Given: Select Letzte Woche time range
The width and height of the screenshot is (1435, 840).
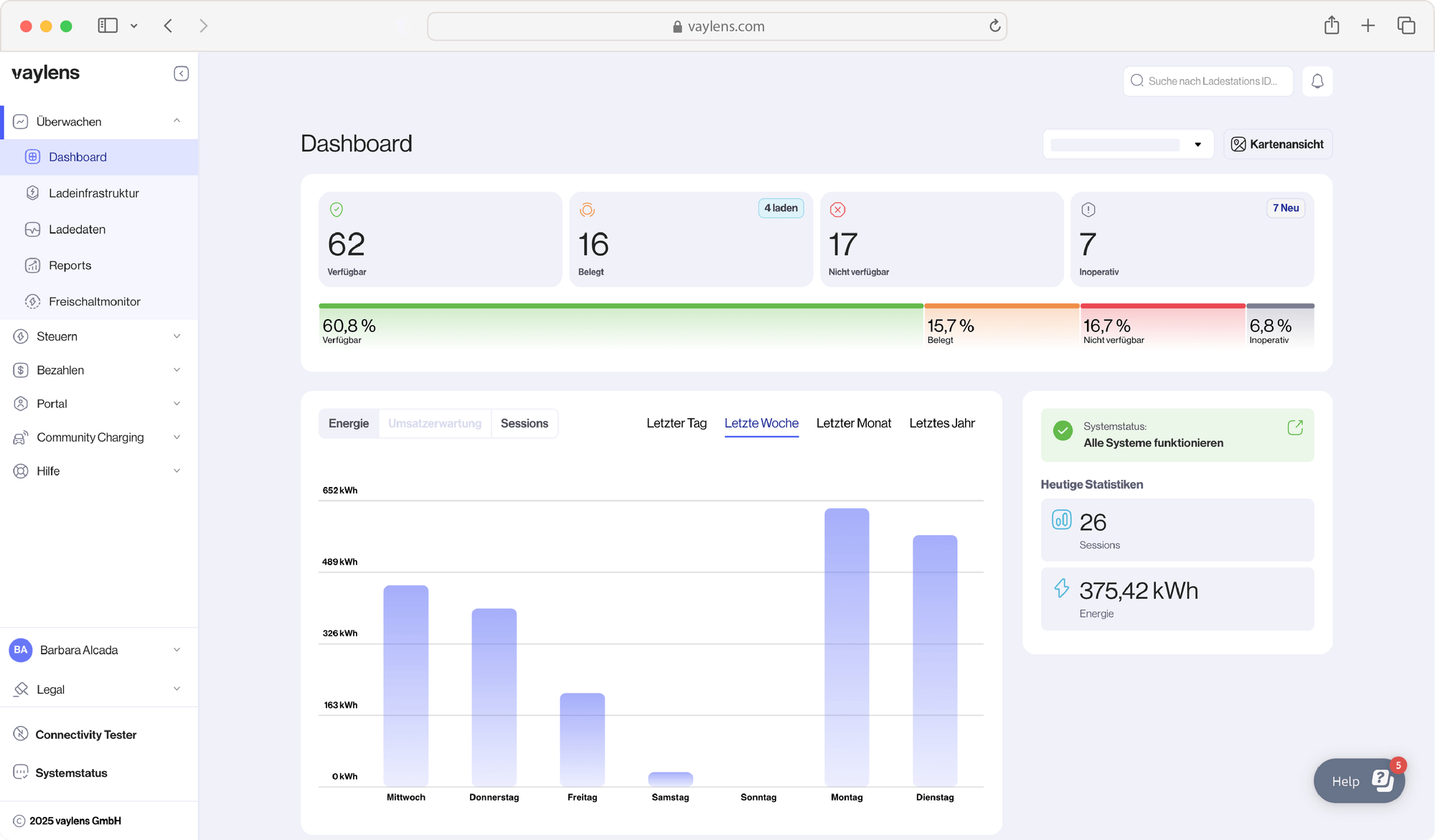Looking at the screenshot, I should [761, 423].
